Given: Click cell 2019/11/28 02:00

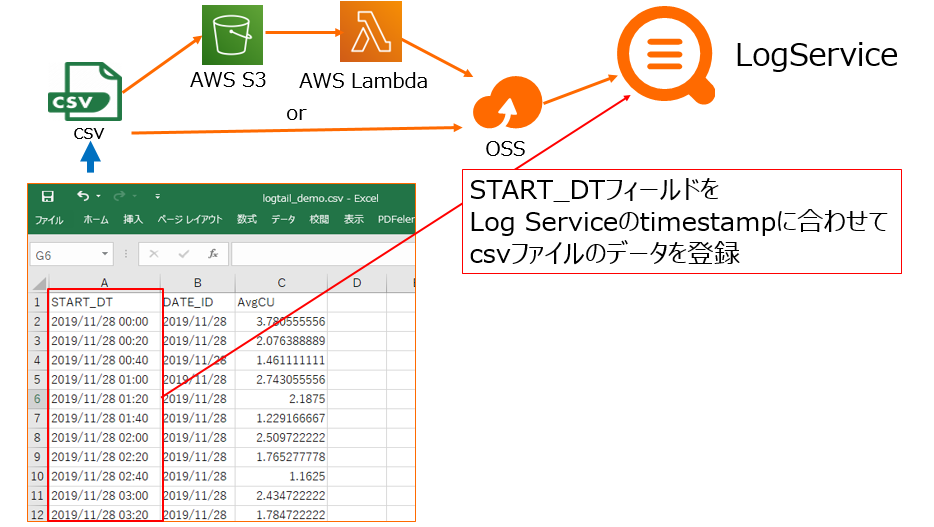Looking at the screenshot, I should coord(104,438).
